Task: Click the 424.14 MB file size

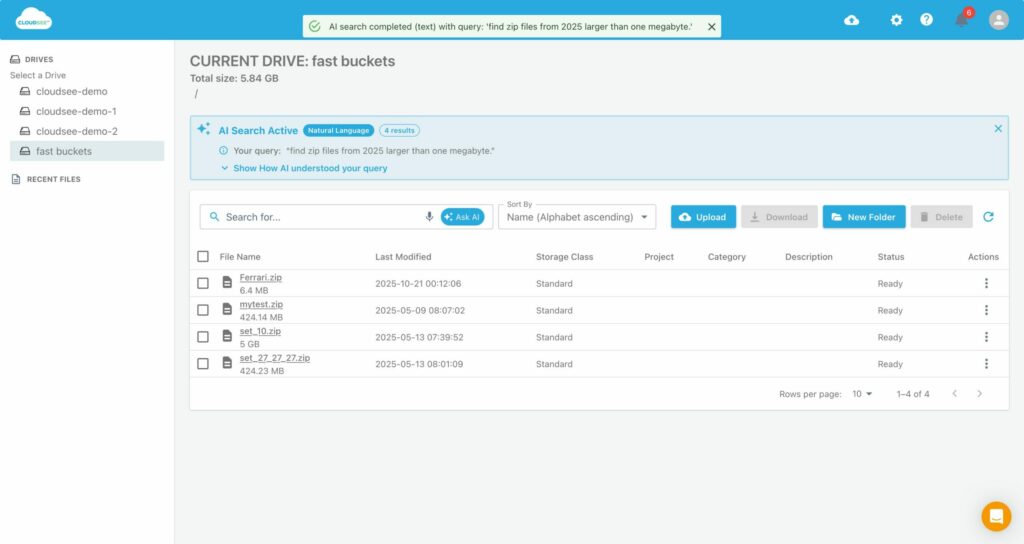Action: pos(261,317)
